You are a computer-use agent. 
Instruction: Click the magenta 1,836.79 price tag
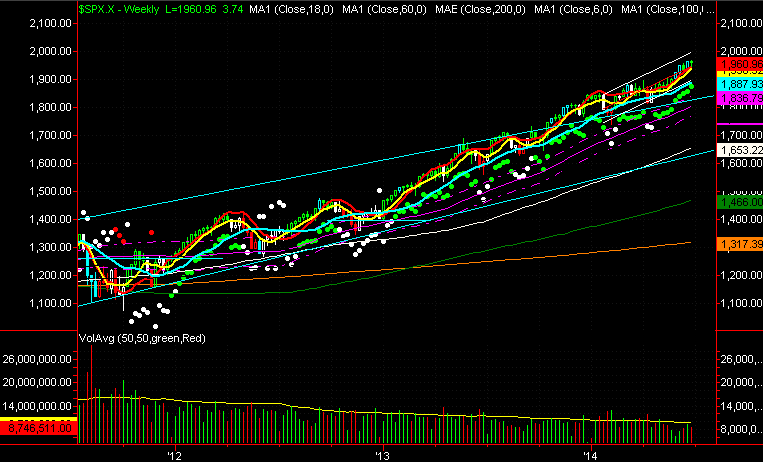point(740,98)
